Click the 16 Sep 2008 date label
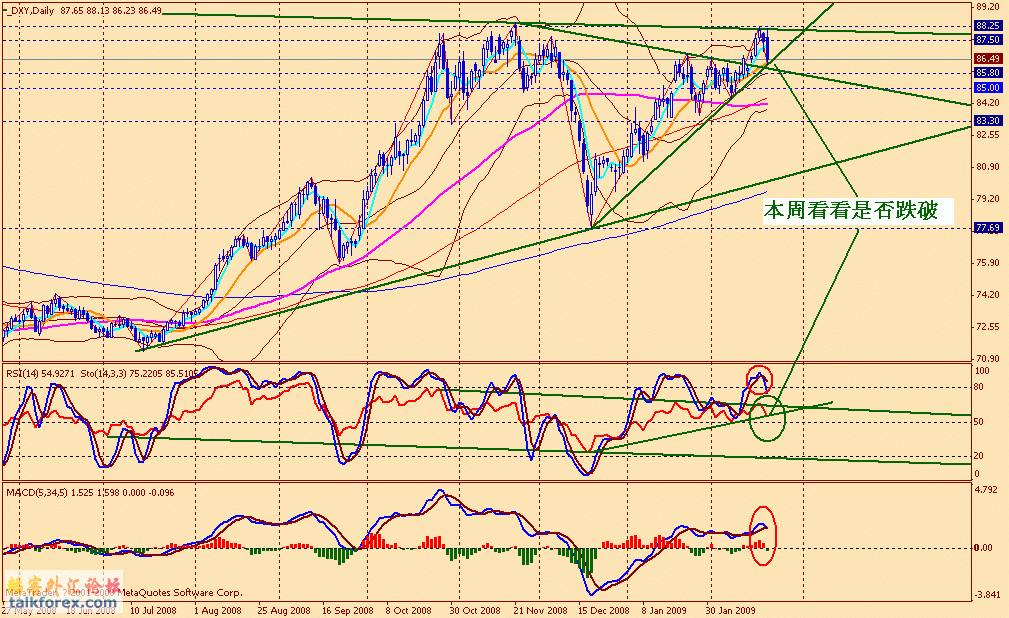This screenshot has width=1009, height=618. tap(347, 610)
